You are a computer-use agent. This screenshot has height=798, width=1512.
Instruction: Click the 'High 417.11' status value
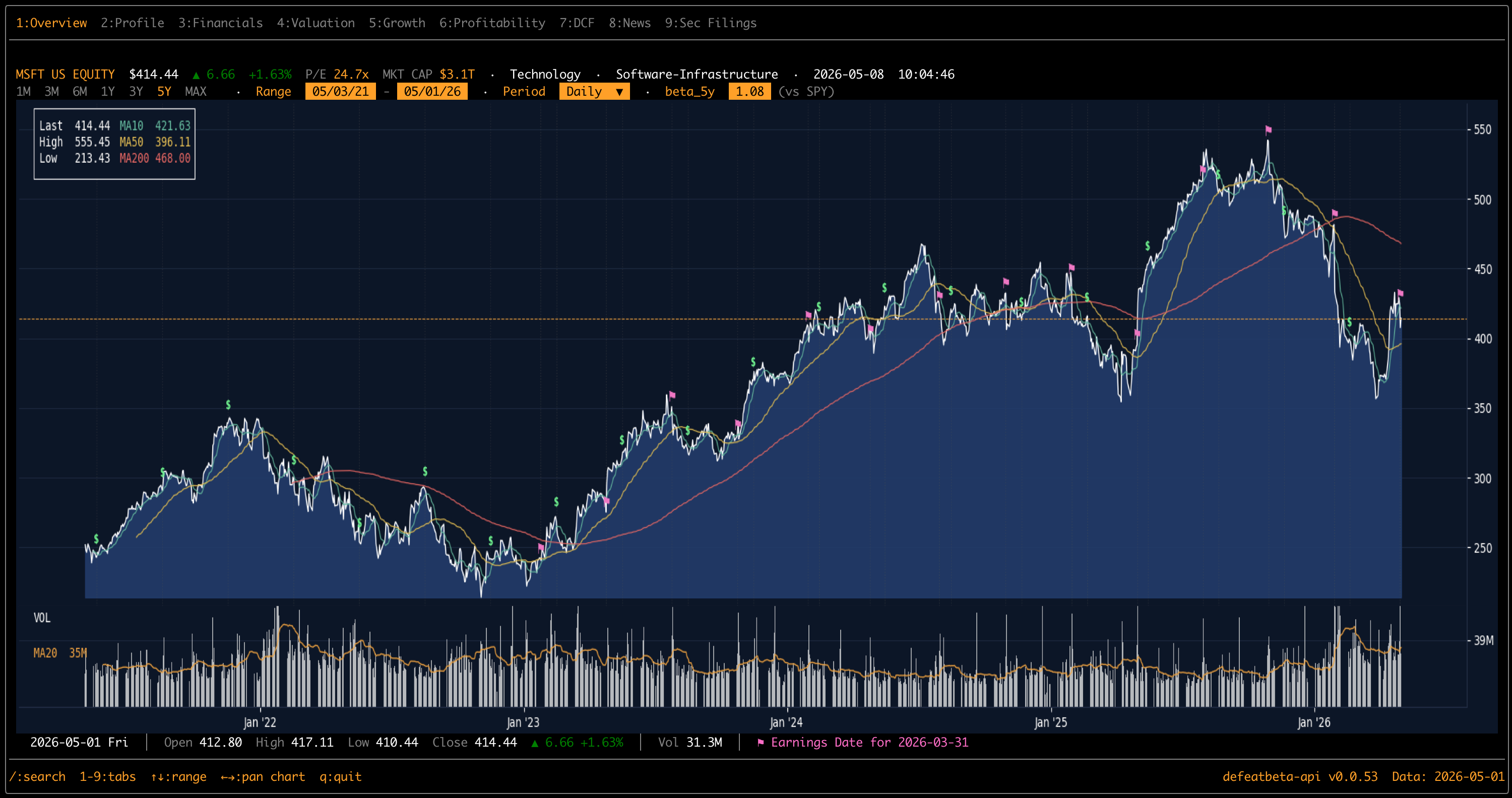(x=295, y=742)
